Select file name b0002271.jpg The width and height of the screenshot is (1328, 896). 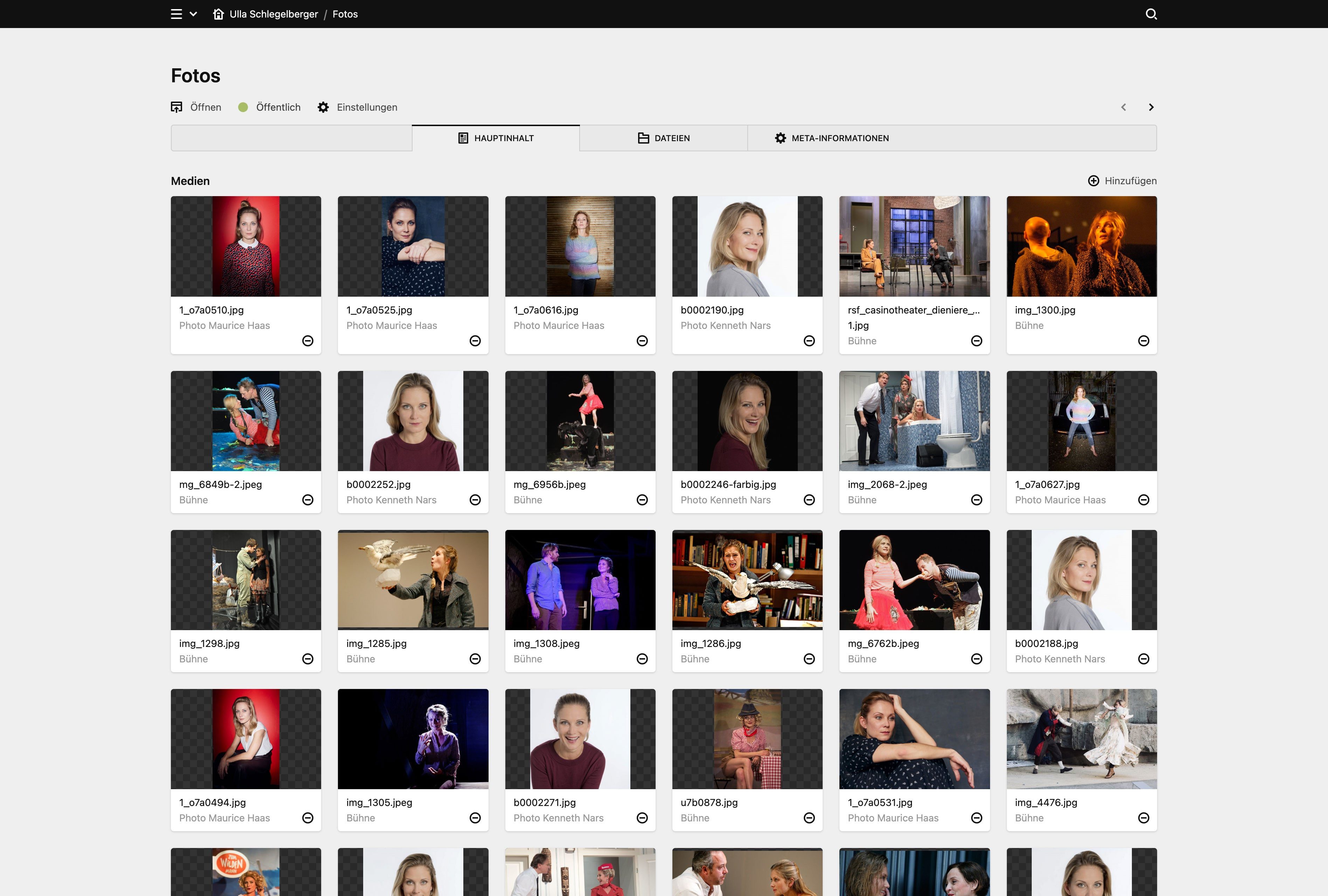[544, 802]
